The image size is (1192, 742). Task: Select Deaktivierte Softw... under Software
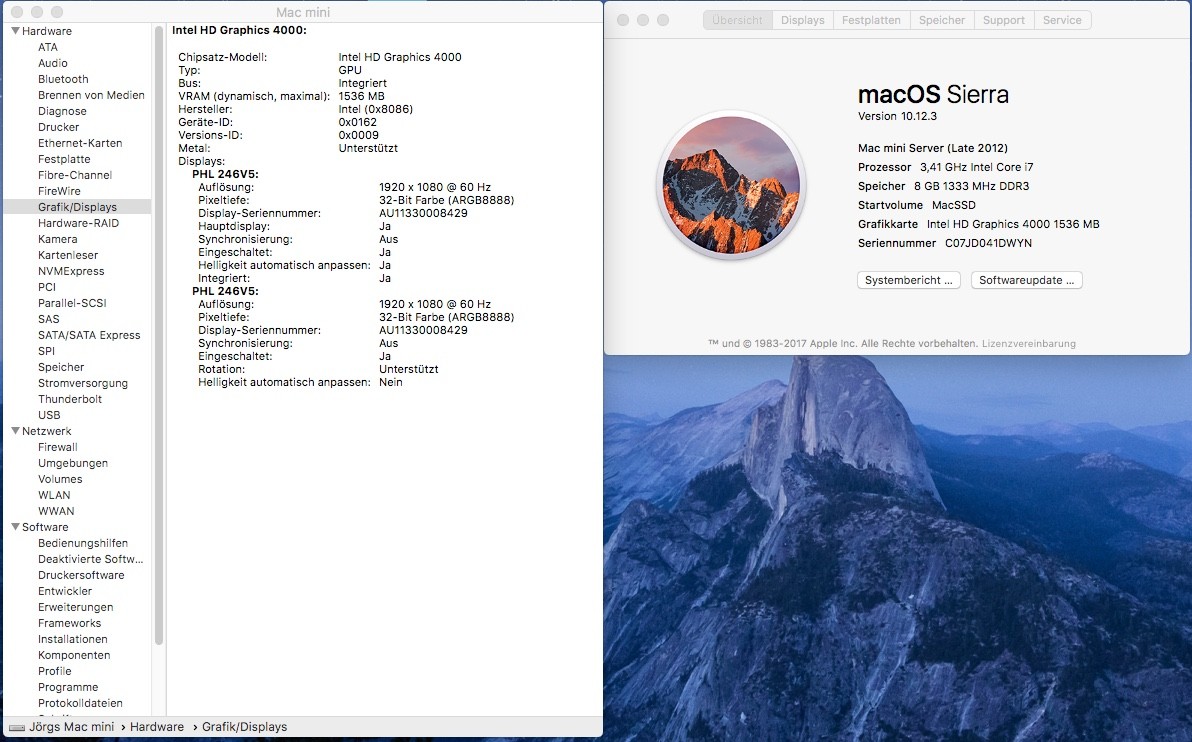90,559
